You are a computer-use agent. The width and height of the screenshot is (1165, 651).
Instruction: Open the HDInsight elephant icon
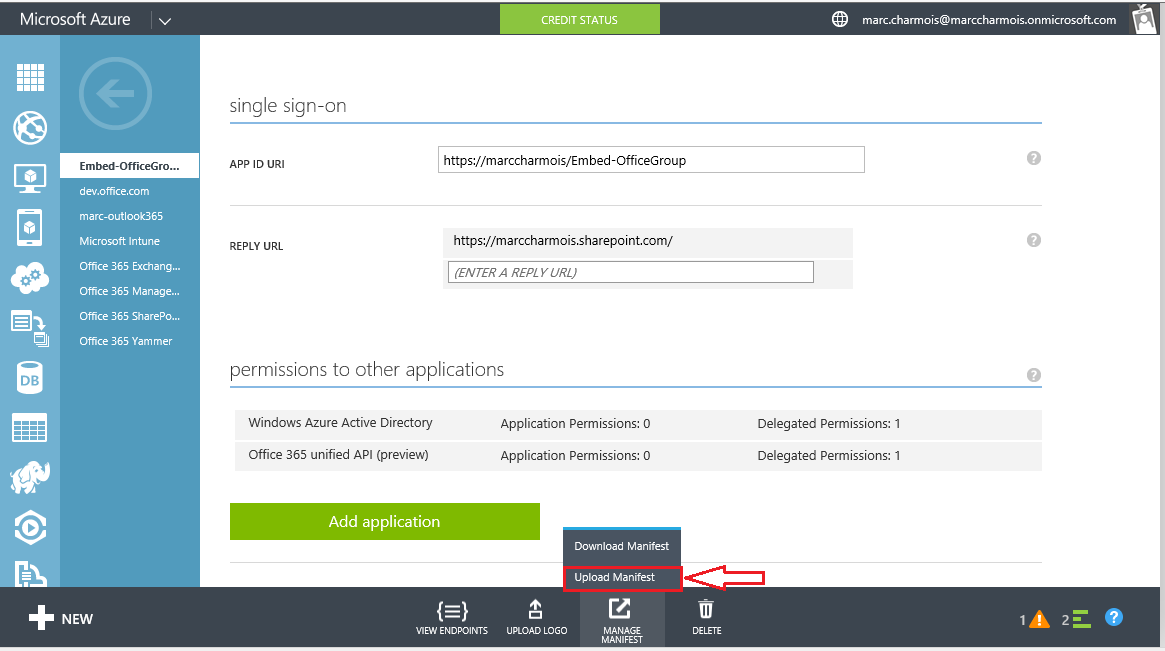(x=30, y=479)
